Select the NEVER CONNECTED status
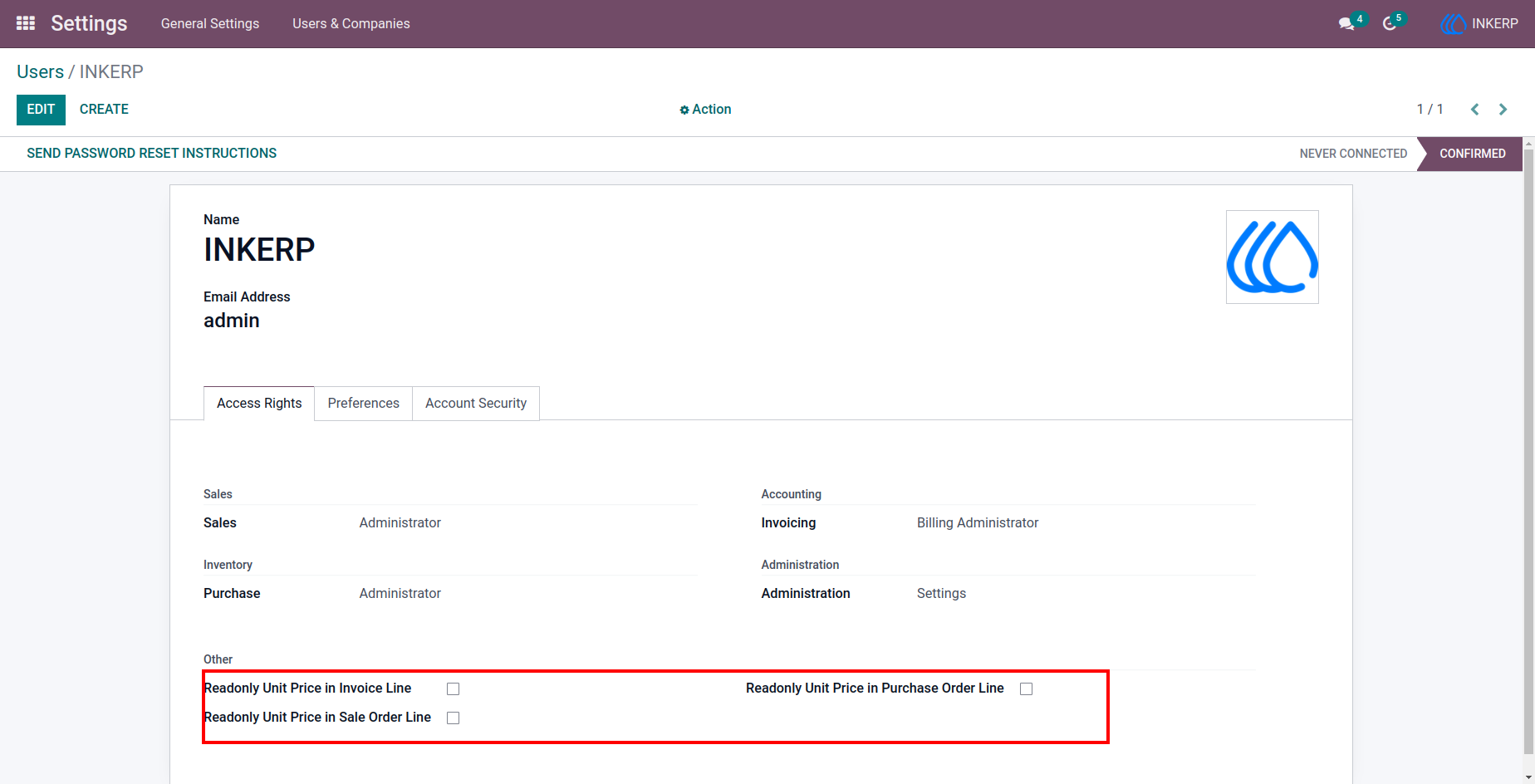 click(1353, 154)
